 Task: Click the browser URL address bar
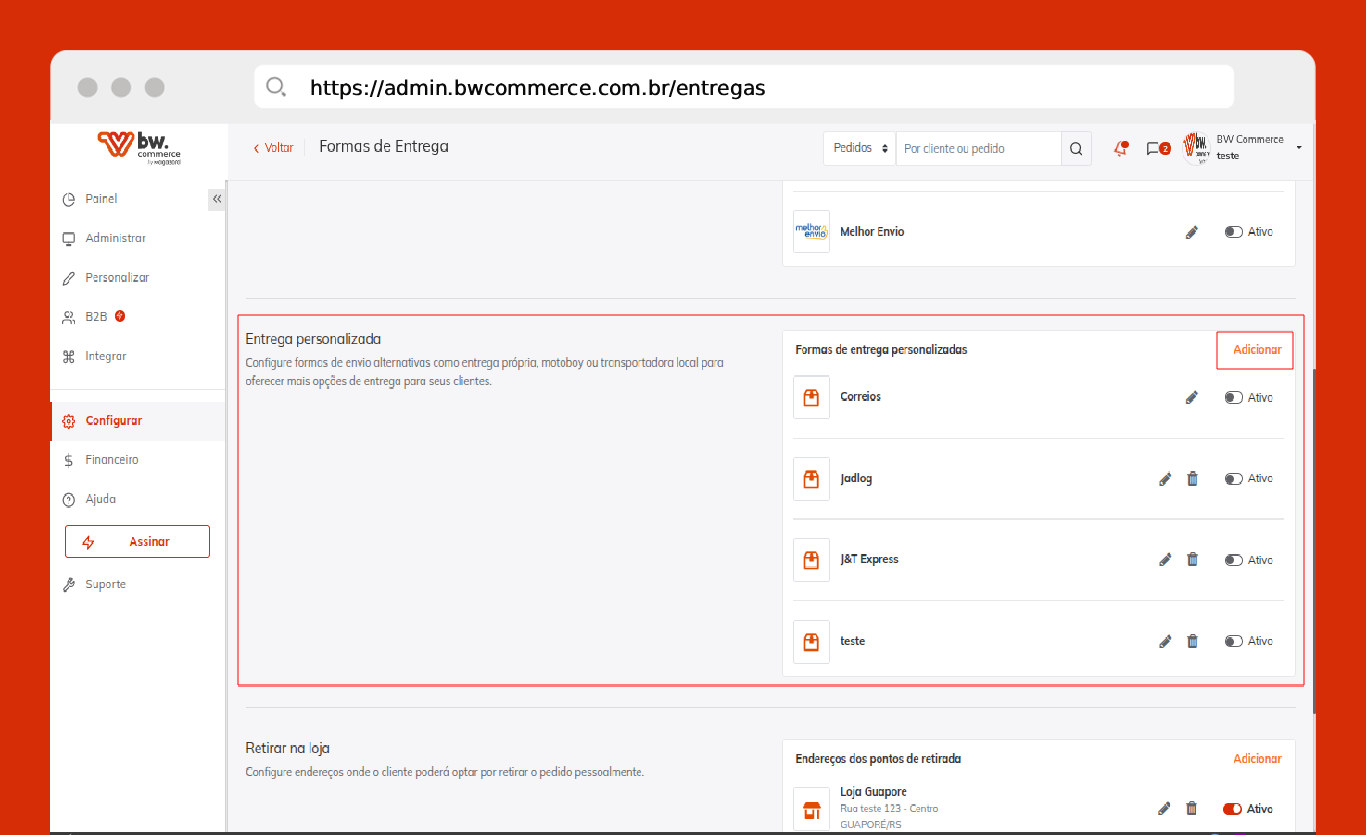(743, 87)
